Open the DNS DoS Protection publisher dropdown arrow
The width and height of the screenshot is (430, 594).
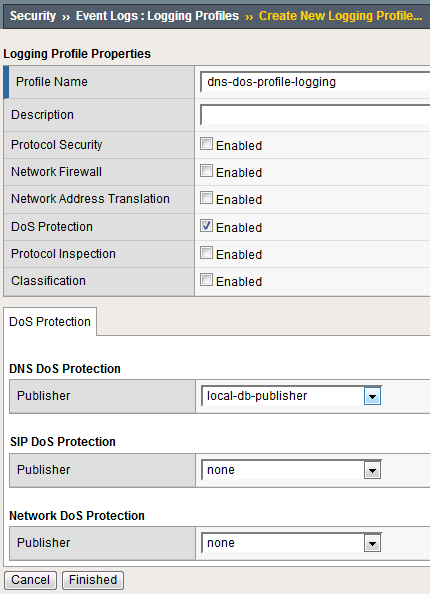372,396
